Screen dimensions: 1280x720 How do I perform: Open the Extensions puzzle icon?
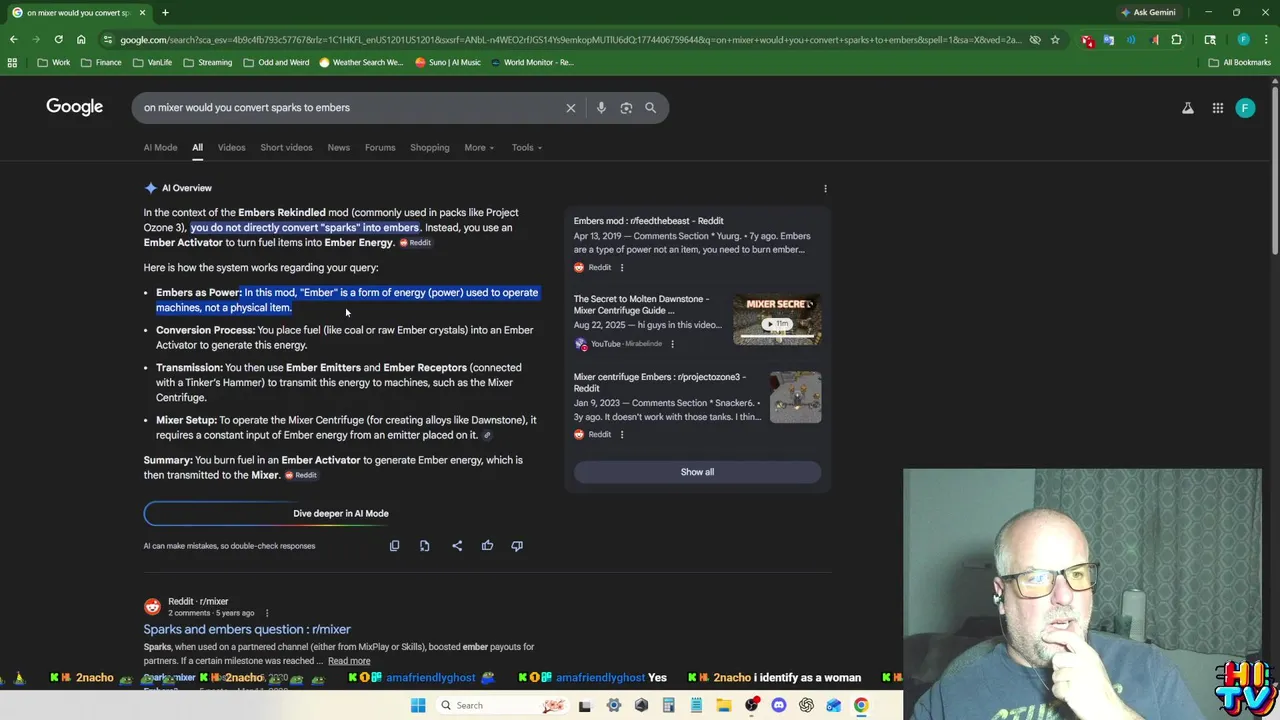coord(1177,40)
